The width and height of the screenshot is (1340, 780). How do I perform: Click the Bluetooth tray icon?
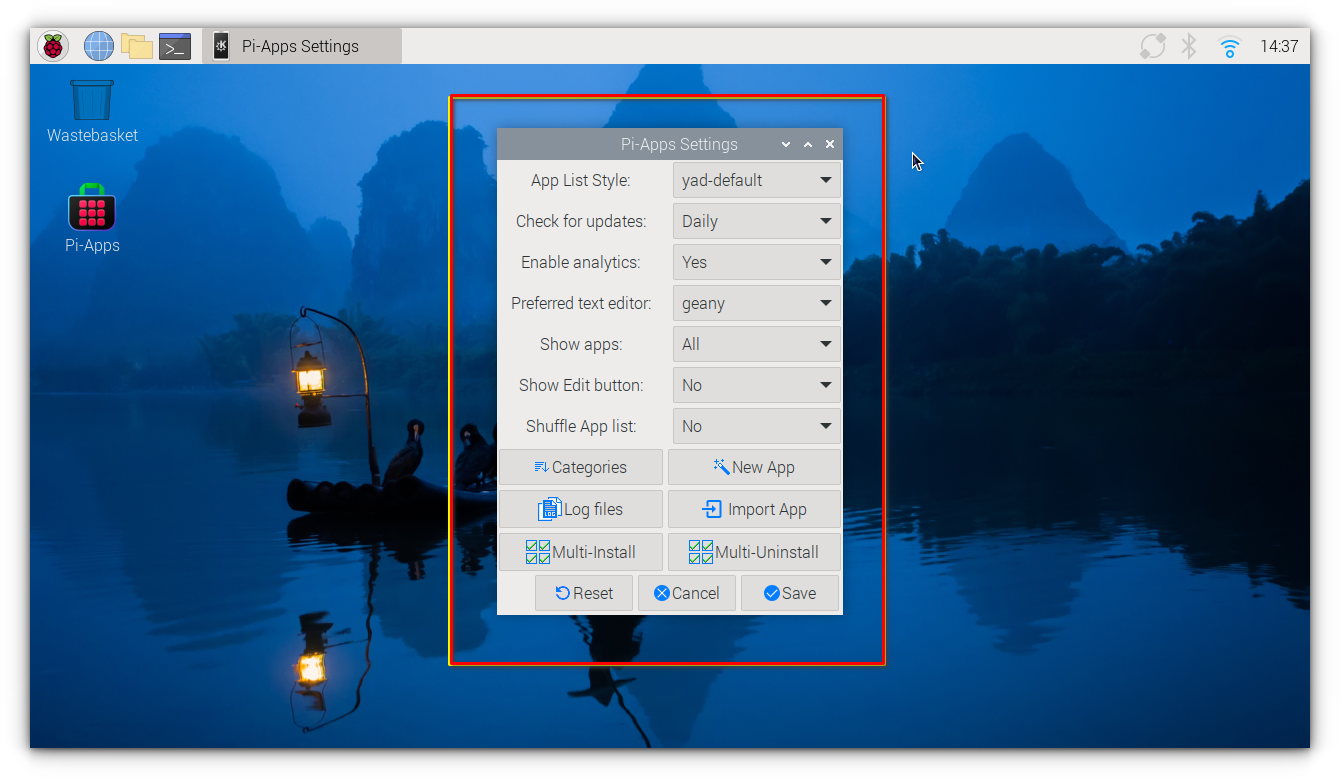1189,46
